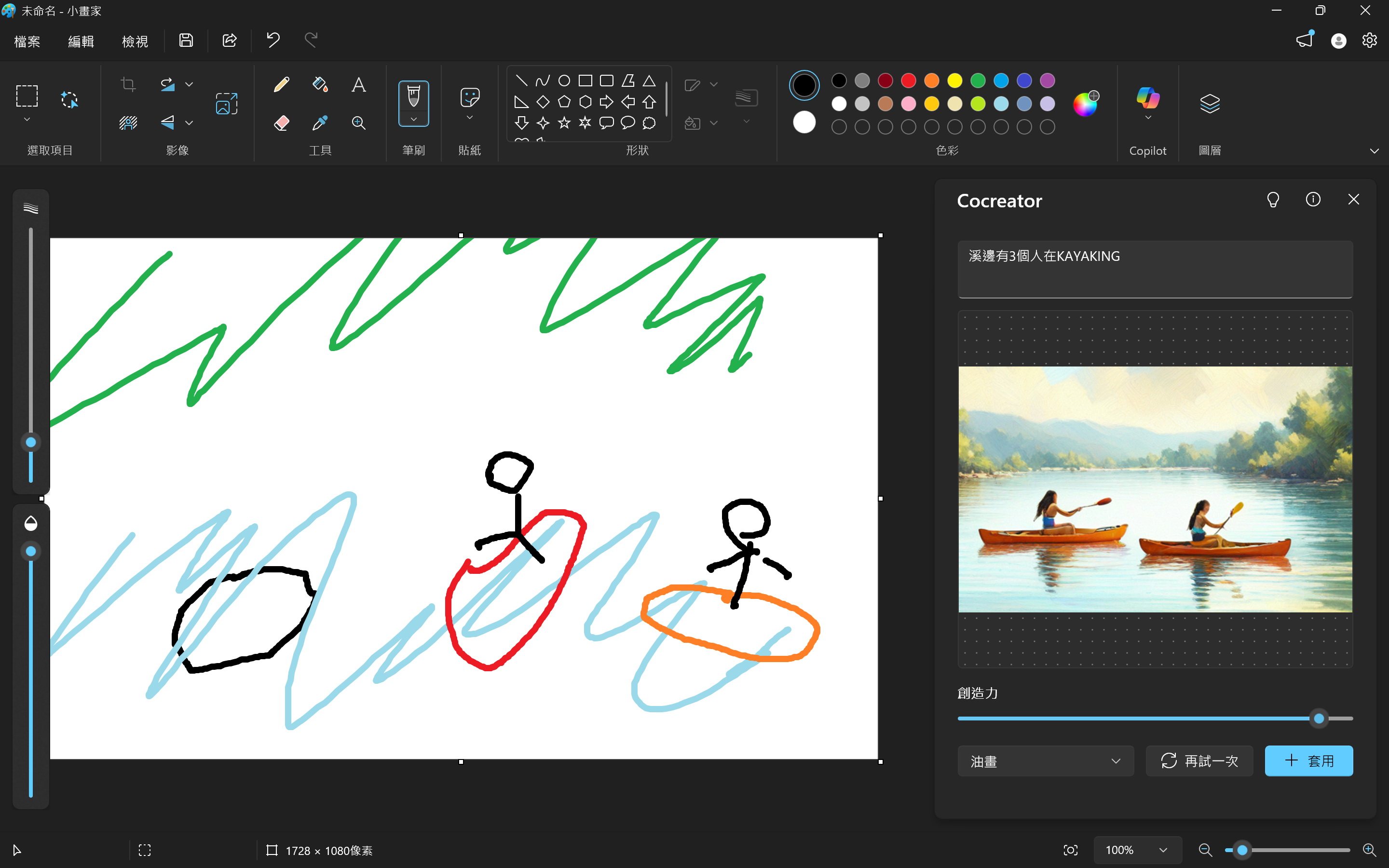Open the Layers panel icon
Image resolution: width=1389 pixels, height=868 pixels.
tap(1210, 104)
